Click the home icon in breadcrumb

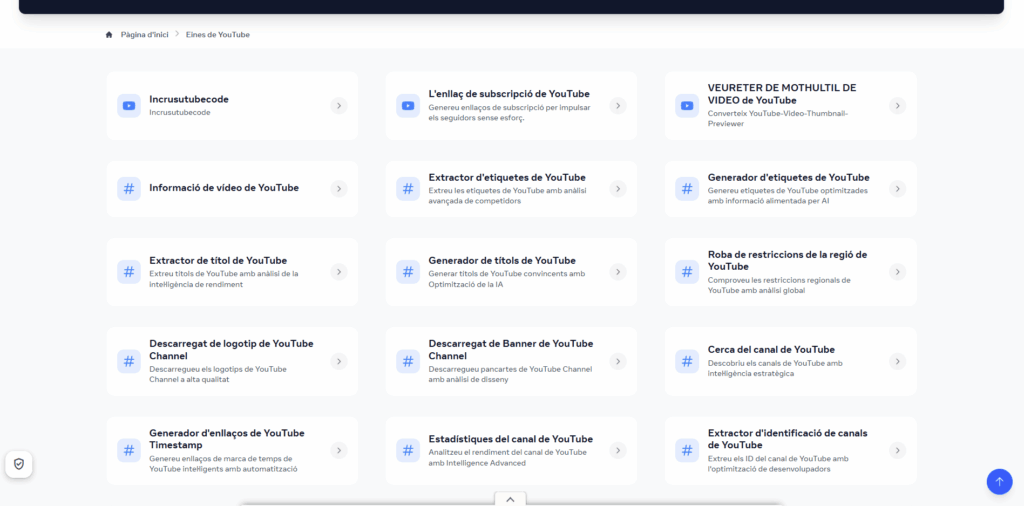coord(109,35)
